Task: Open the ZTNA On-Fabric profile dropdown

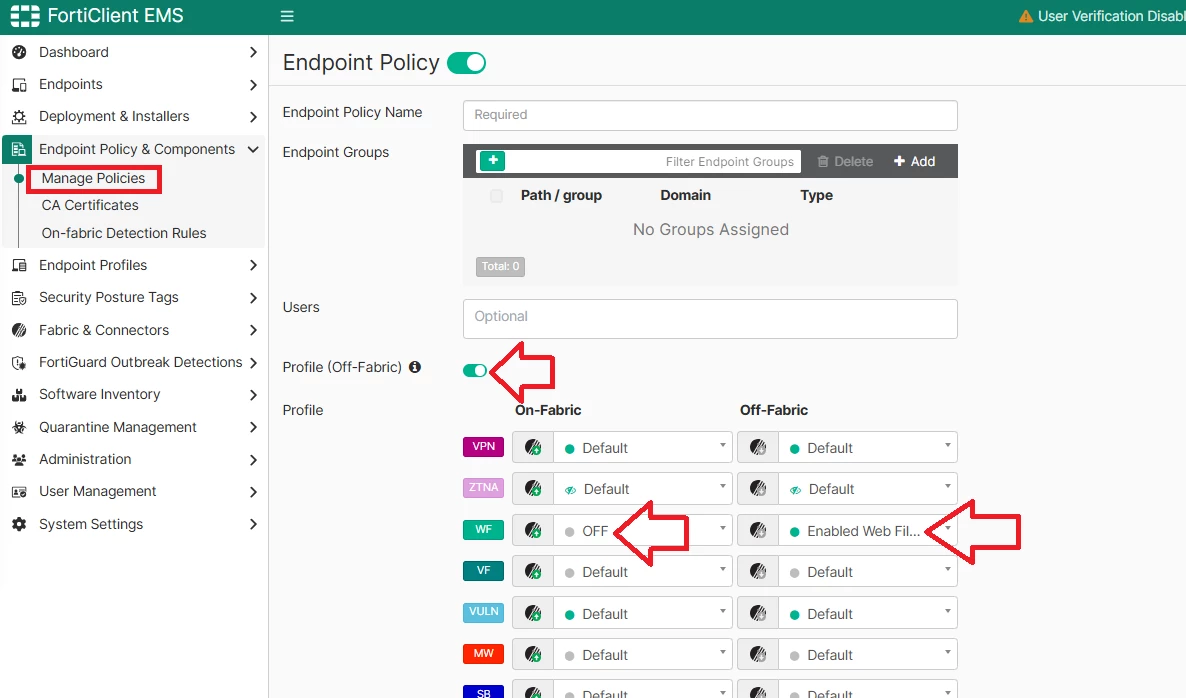Action: (642, 489)
